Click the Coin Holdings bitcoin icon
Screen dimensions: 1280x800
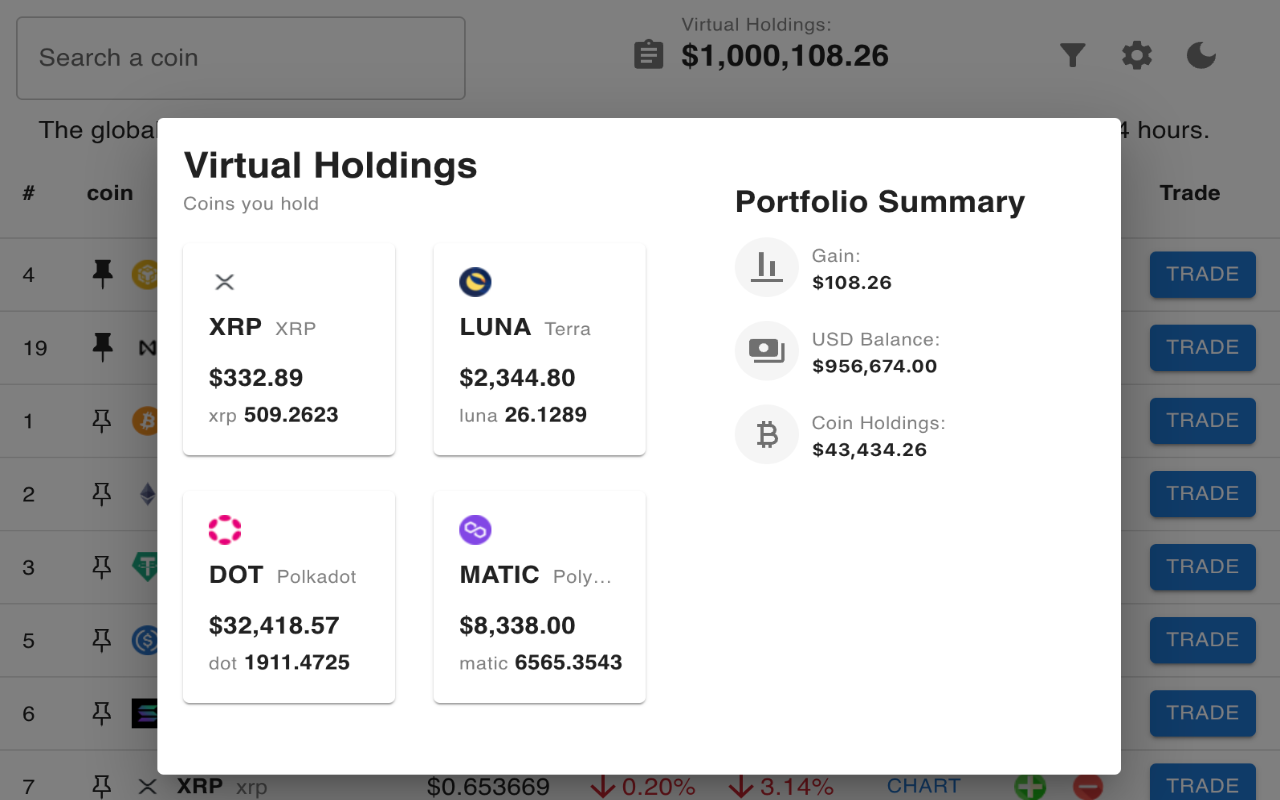coord(767,435)
